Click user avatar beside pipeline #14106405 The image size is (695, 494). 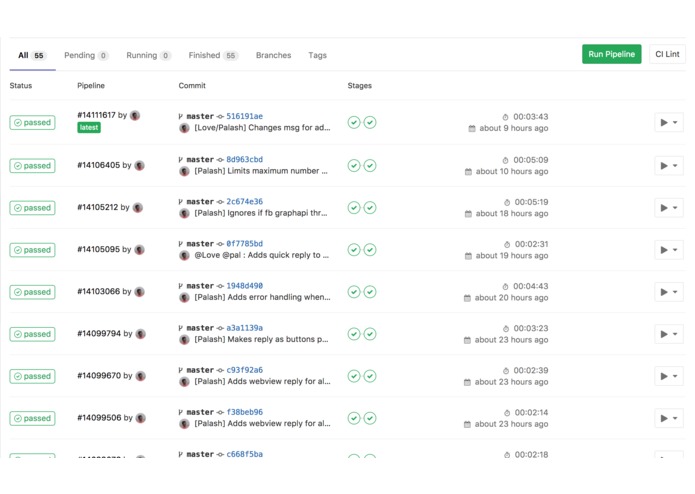(140, 165)
